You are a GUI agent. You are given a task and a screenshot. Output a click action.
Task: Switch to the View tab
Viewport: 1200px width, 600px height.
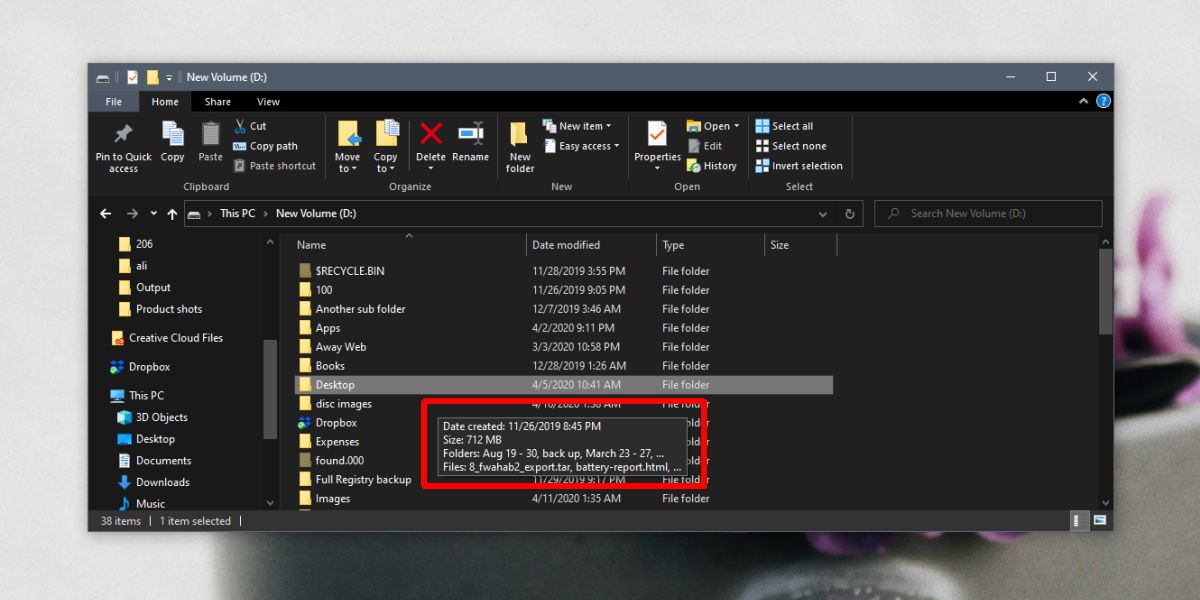267,101
